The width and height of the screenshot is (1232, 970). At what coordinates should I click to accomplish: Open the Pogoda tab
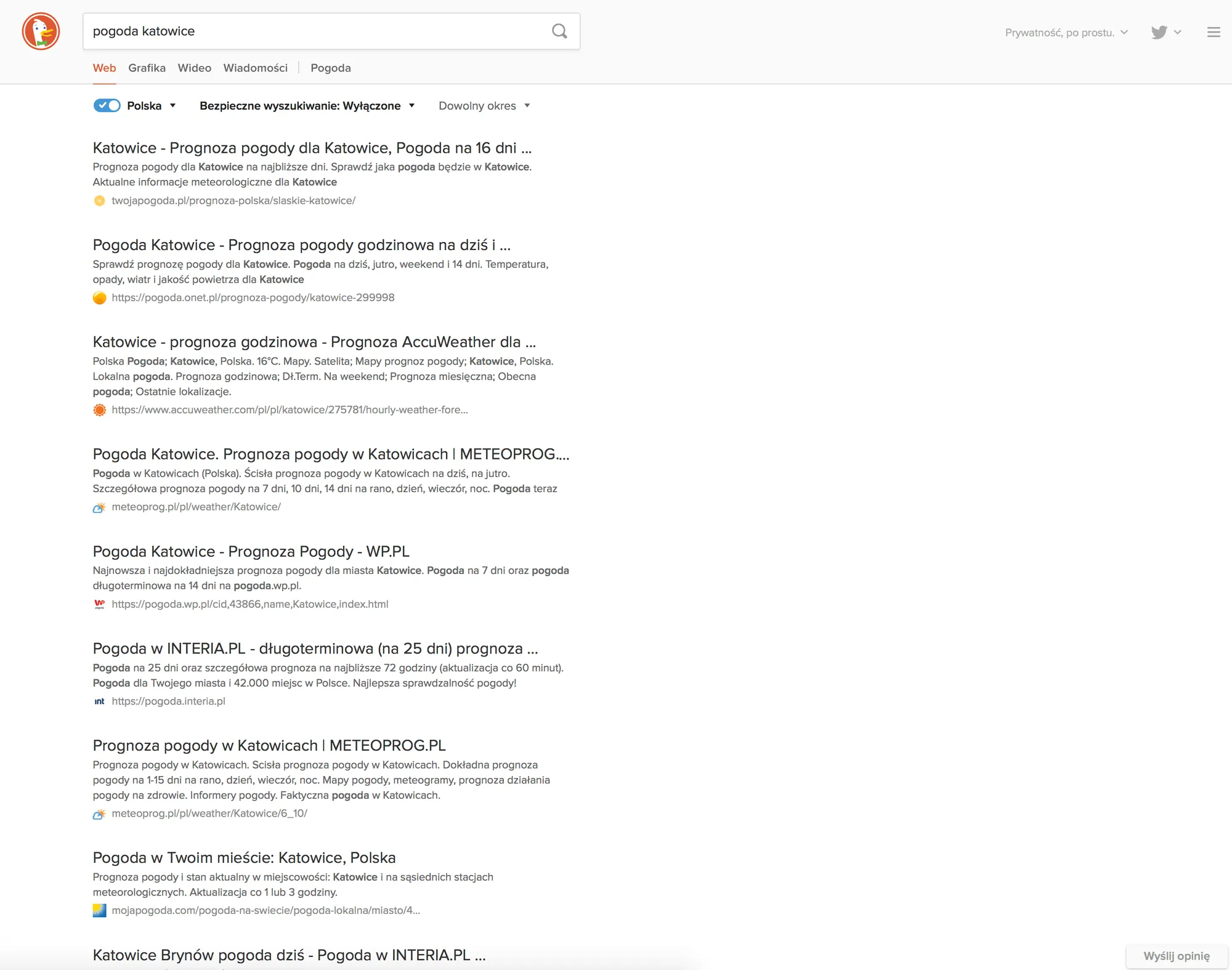tap(331, 68)
